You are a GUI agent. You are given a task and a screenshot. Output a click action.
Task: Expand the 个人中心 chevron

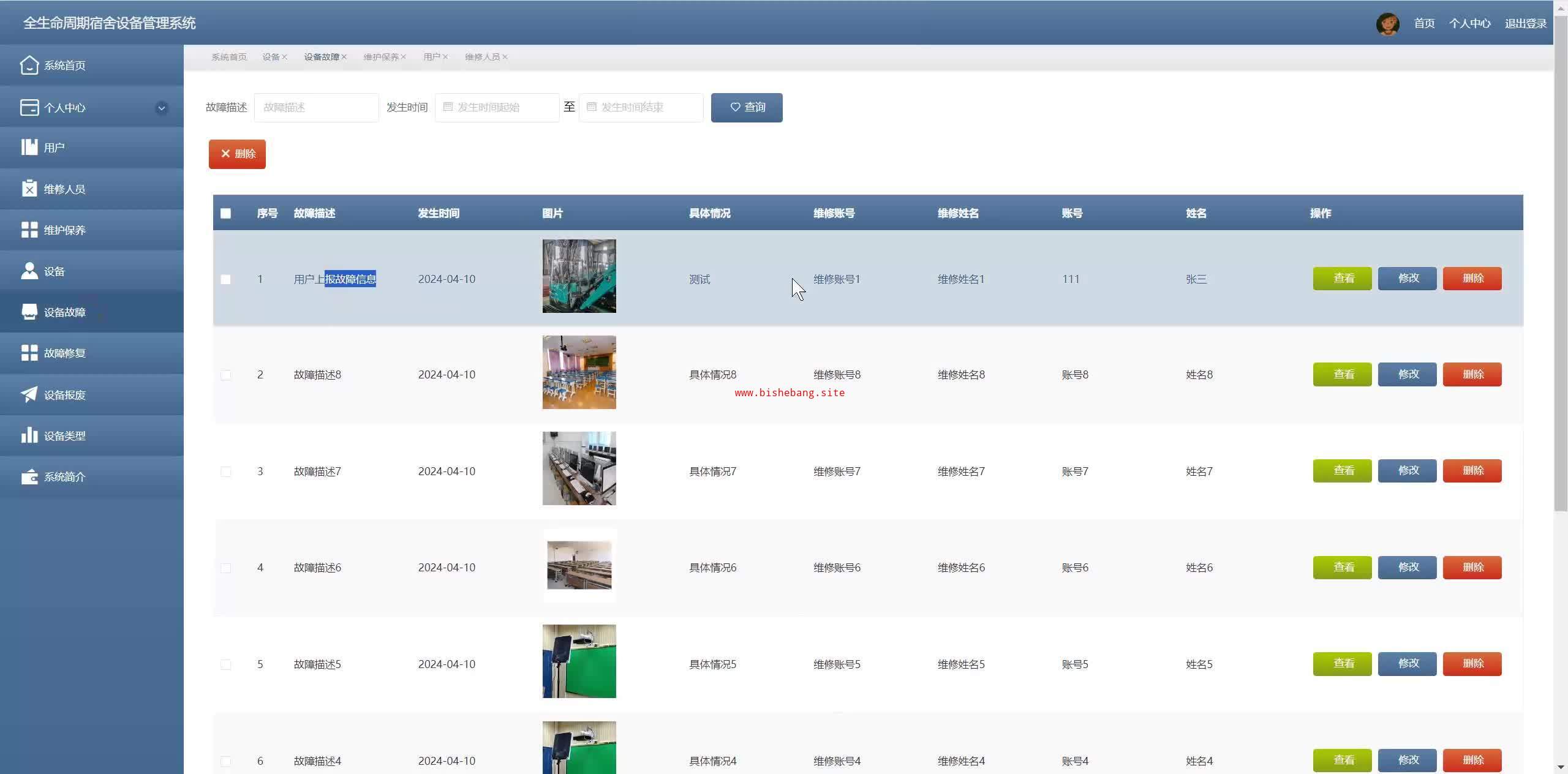click(x=162, y=108)
